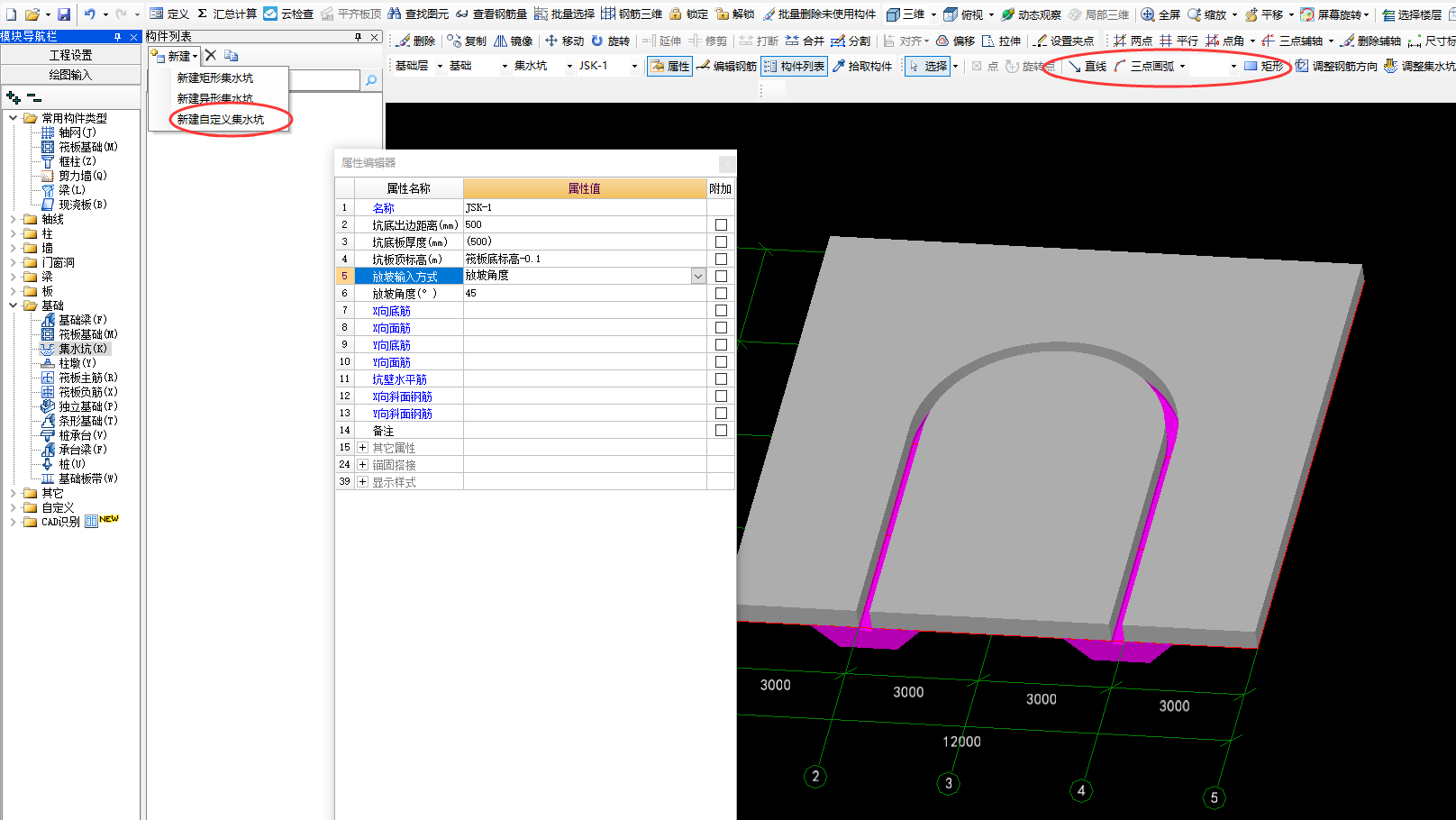Click 批量删除未使用构件 tool
Screen dimensions: 1456x820
point(818,14)
